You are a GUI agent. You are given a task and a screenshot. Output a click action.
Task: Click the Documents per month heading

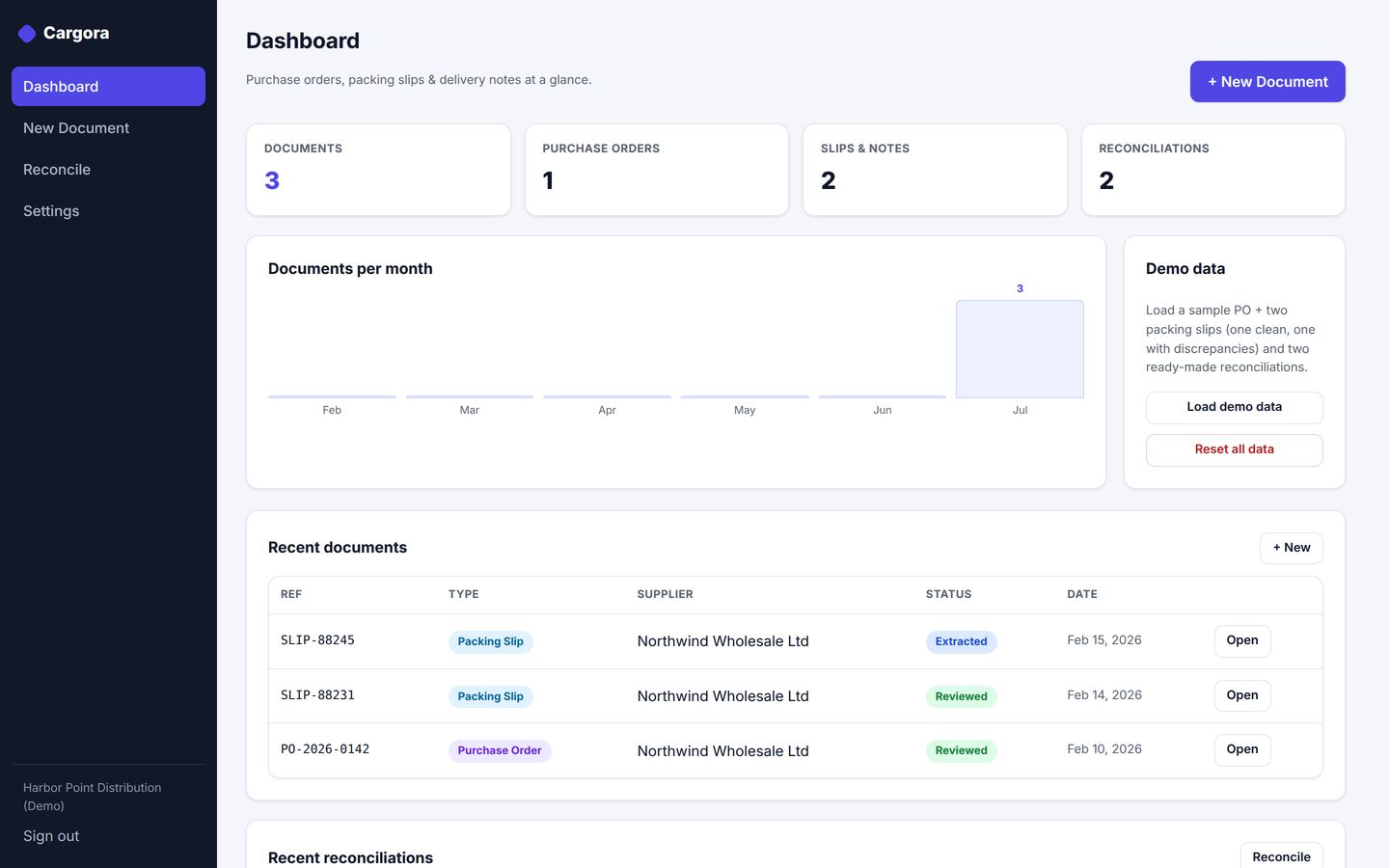click(350, 269)
